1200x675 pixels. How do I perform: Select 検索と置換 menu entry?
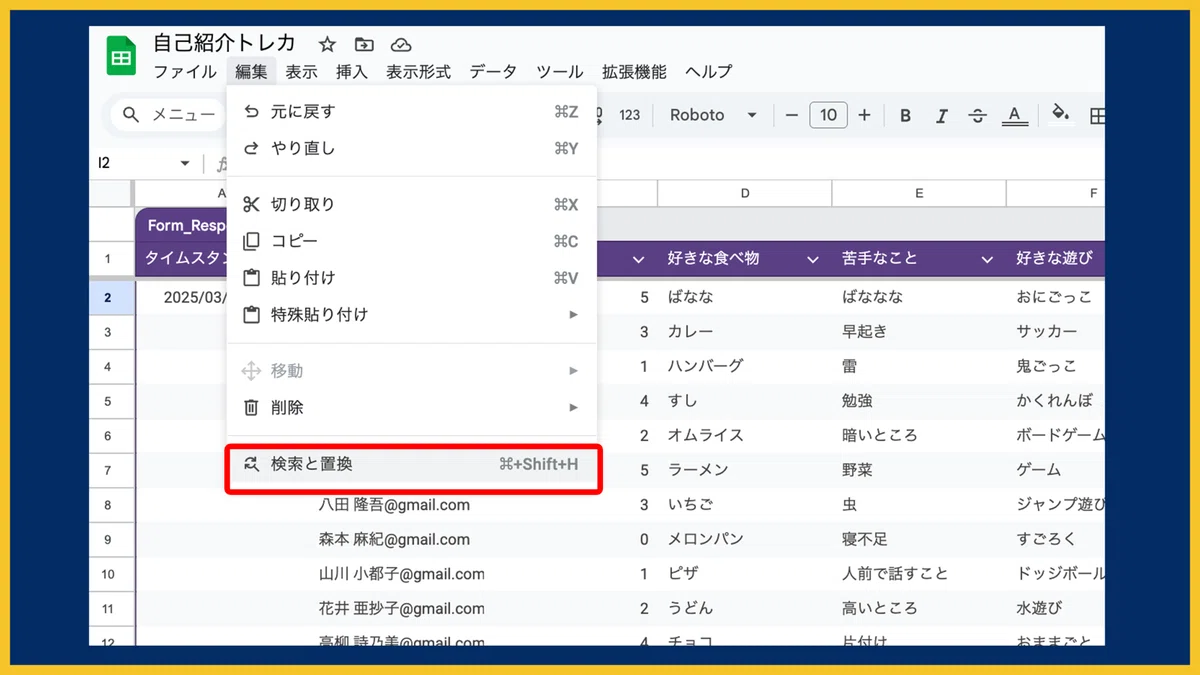coord(411,464)
